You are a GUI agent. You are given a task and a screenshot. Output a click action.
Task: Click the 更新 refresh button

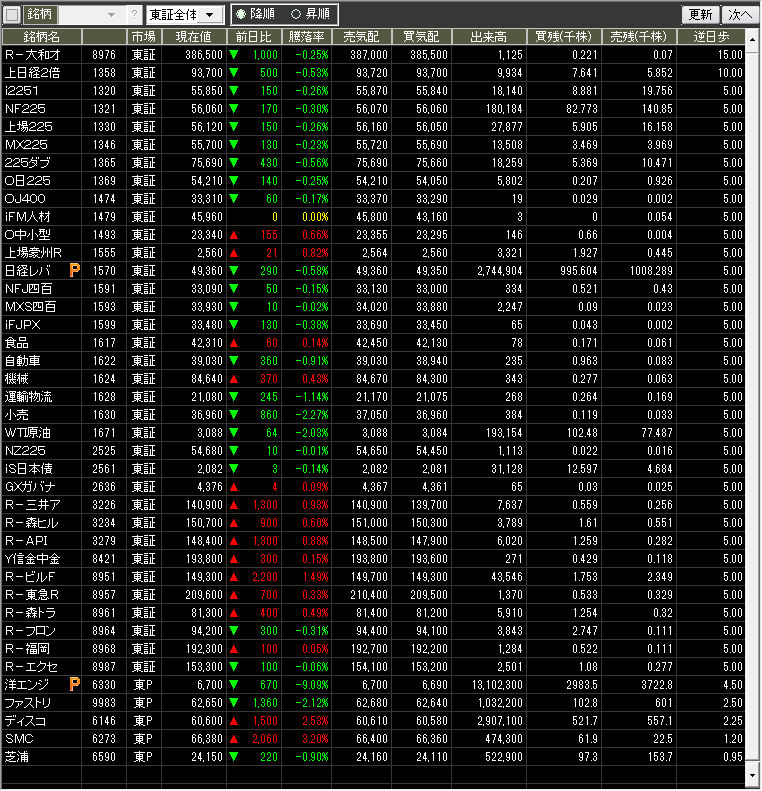tap(700, 15)
